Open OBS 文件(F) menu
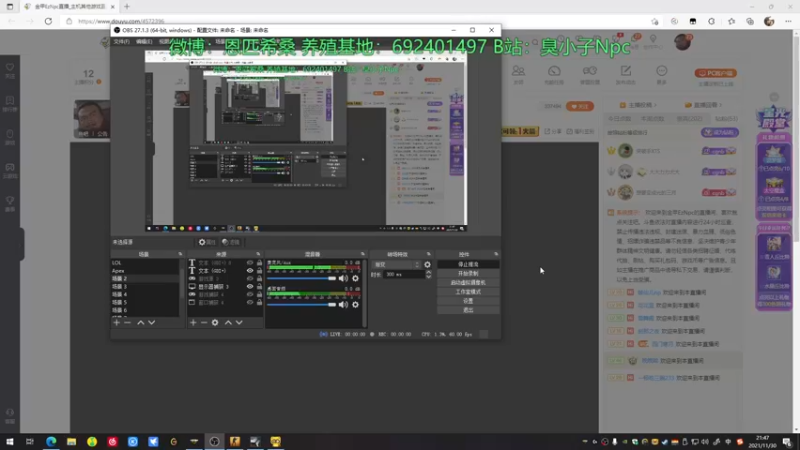Screen dimensions: 800x450 click(x=121, y=41)
